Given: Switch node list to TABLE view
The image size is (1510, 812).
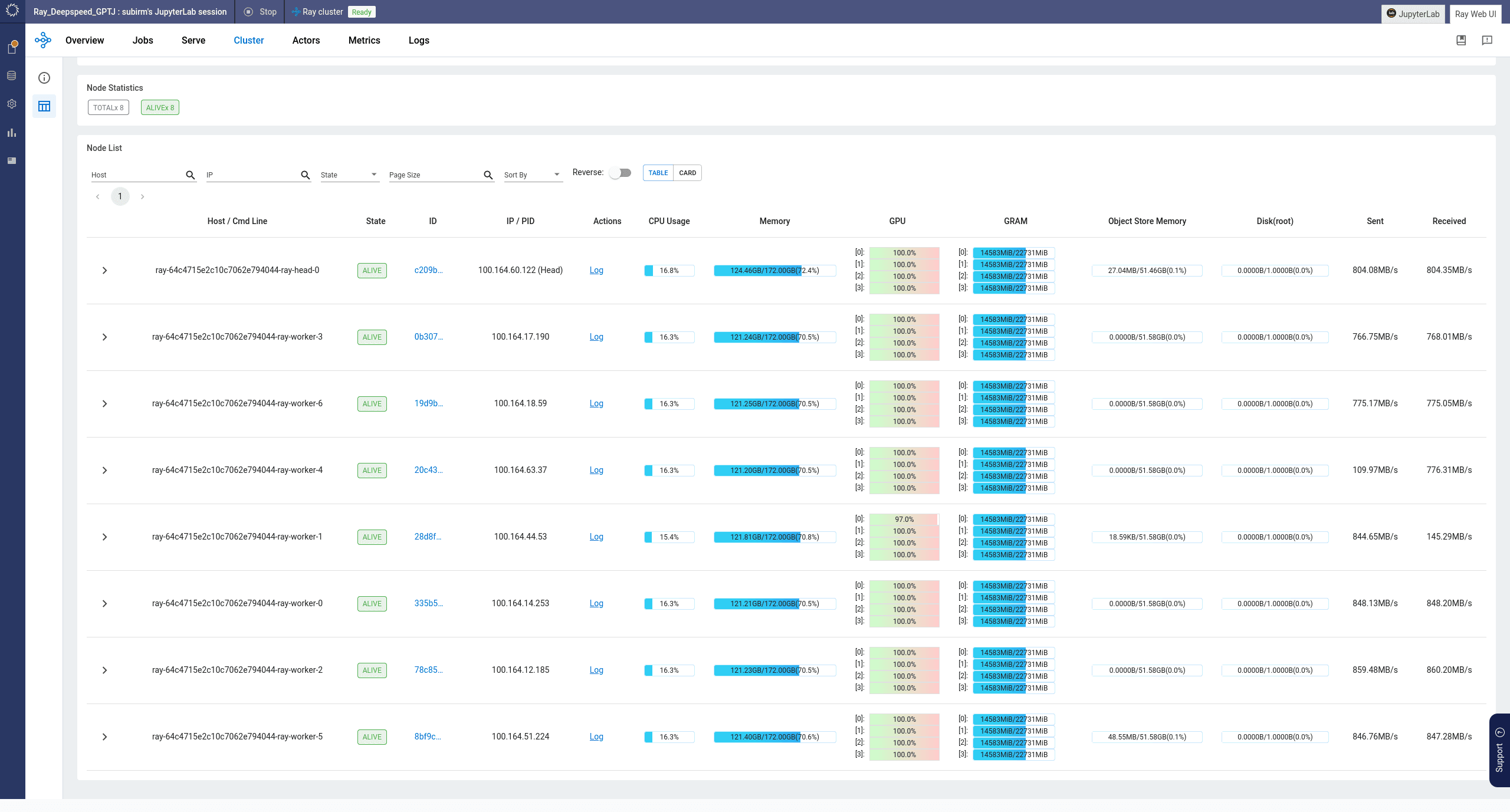Looking at the screenshot, I should tap(658, 173).
